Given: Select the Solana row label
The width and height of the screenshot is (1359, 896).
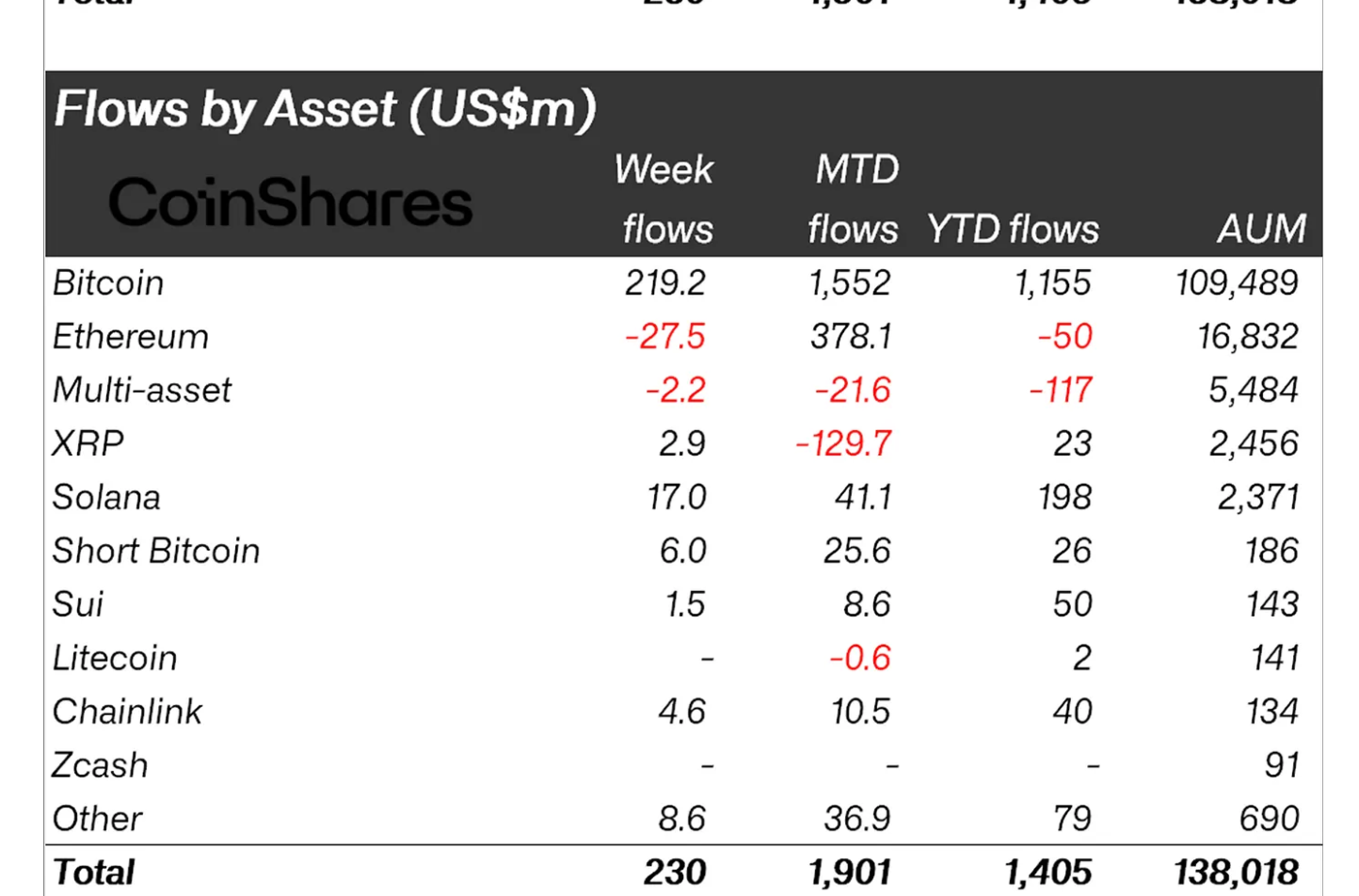Looking at the screenshot, I should 106,498.
